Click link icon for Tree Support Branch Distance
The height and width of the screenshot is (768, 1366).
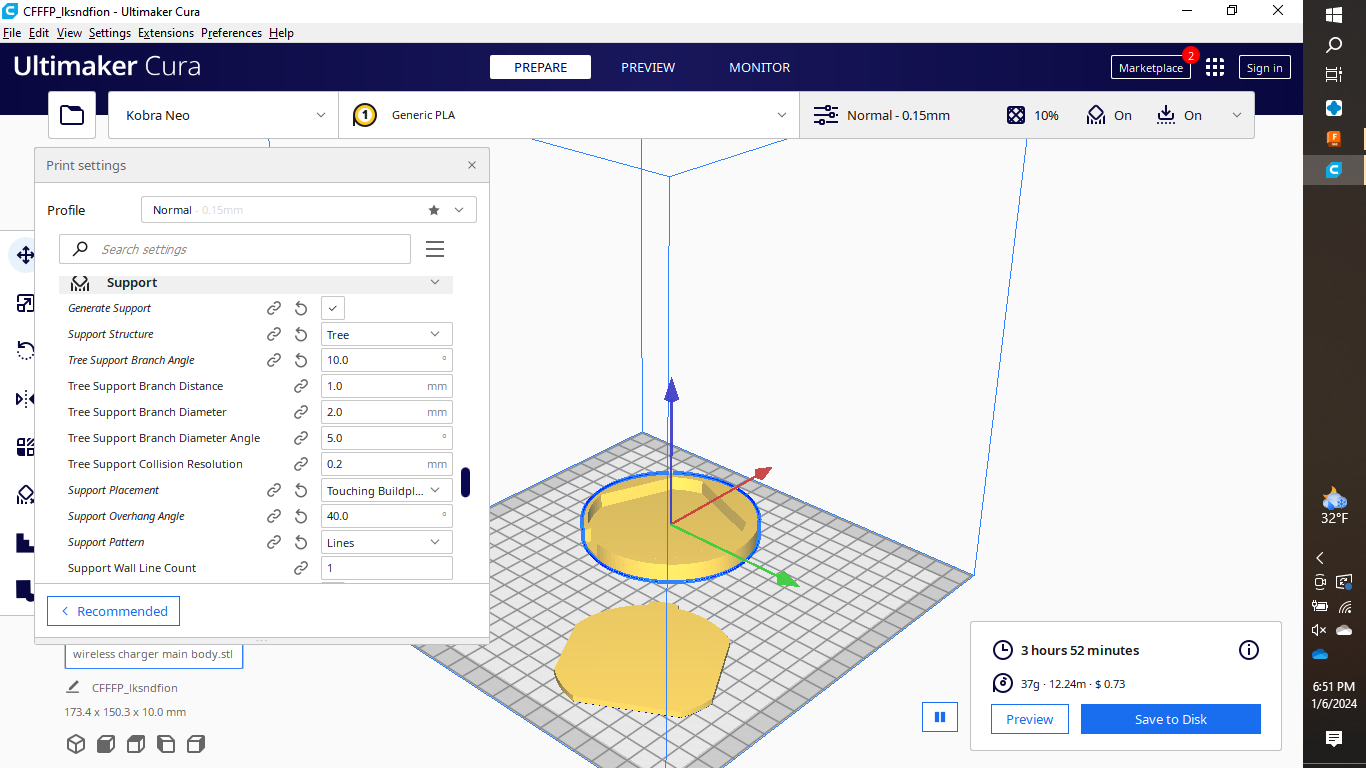coord(300,386)
